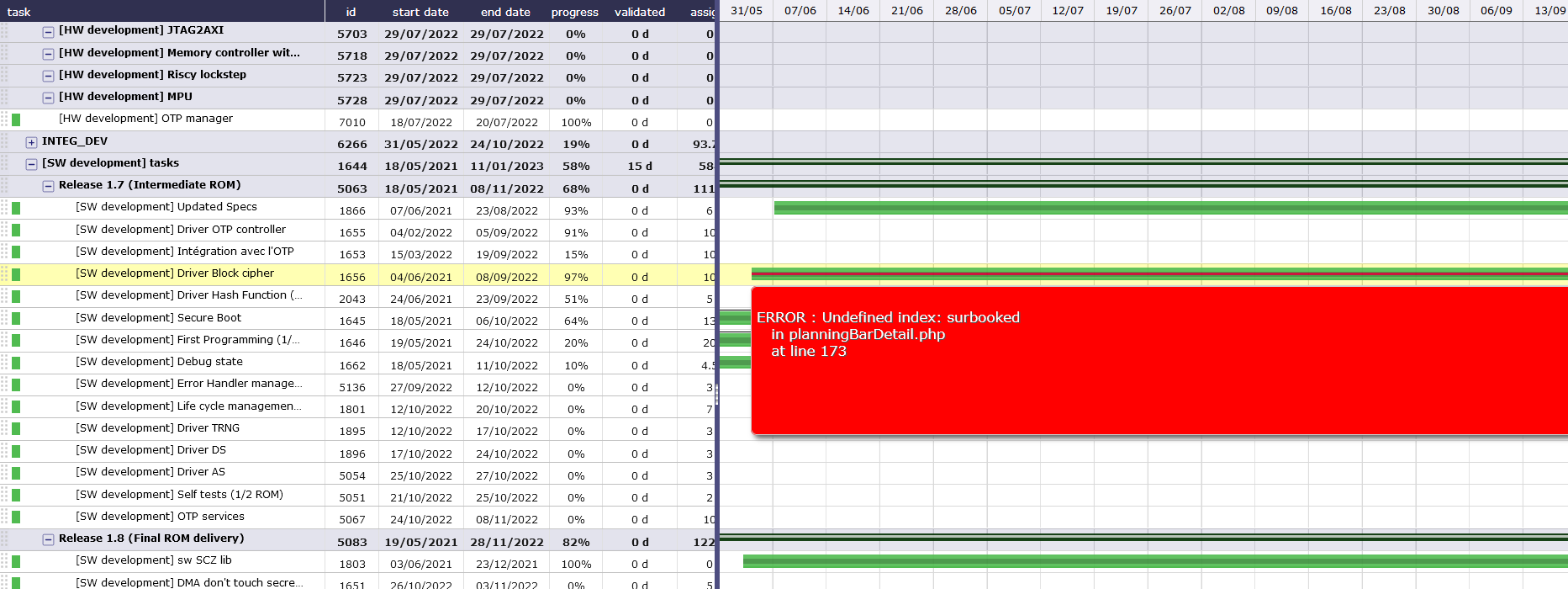1568x589 pixels.
Task: Collapse the JTAG2AXI group
Action: [x=48, y=31]
